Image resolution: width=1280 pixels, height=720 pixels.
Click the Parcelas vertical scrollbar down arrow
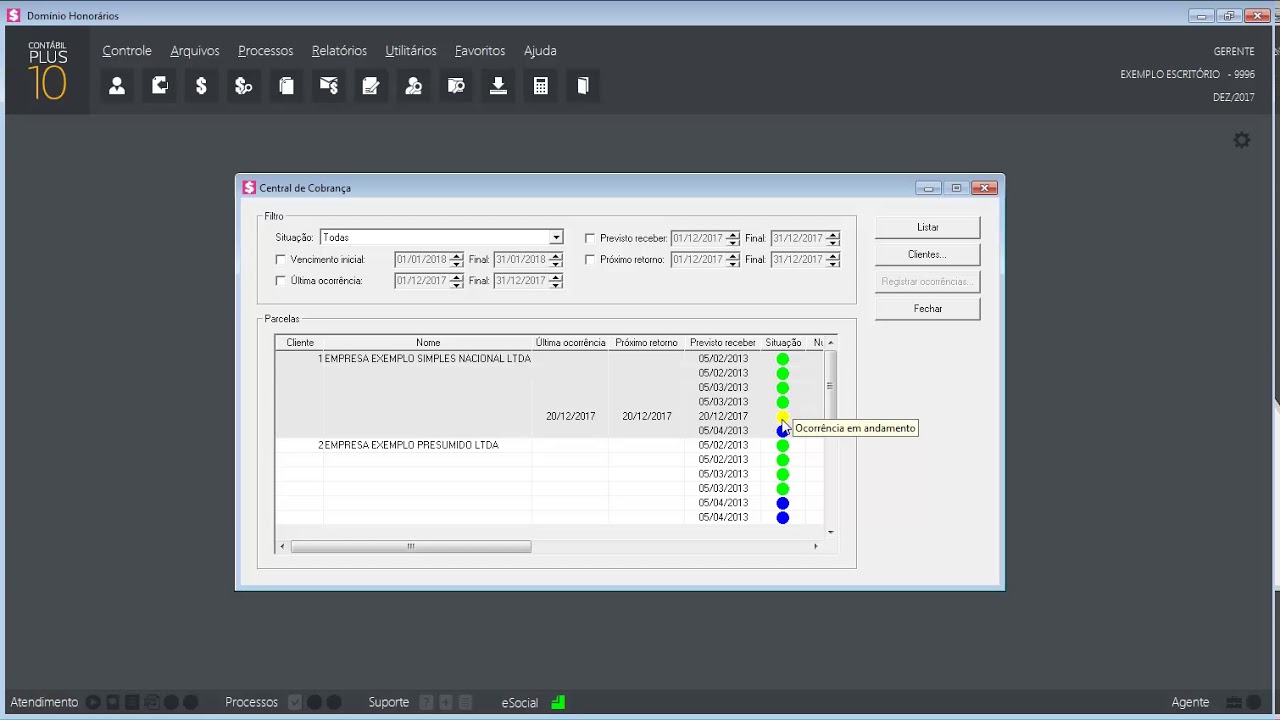pyautogui.click(x=830, y=532)
